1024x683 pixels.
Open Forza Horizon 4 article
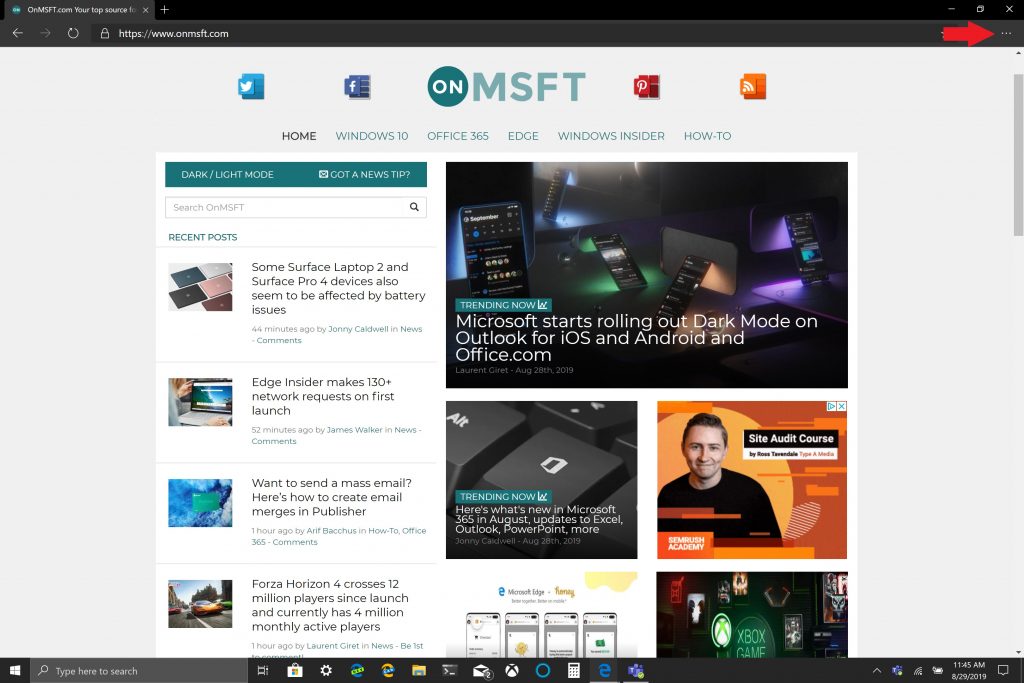(x=330, y=605)
